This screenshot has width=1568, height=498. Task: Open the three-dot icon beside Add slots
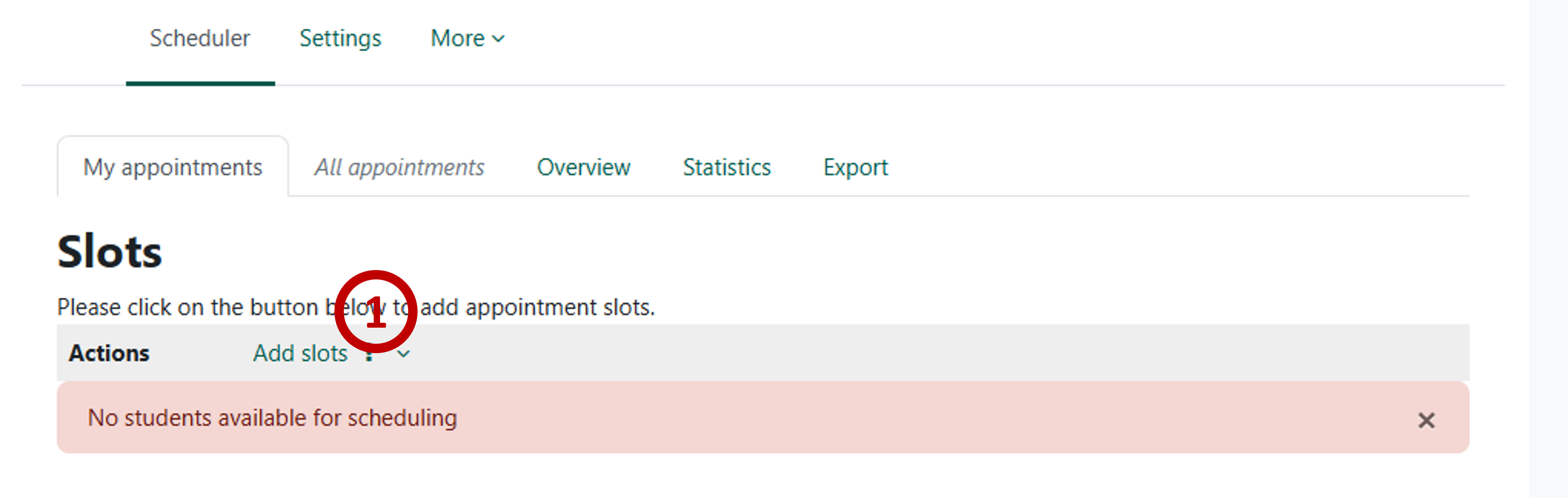coord(369,355)
